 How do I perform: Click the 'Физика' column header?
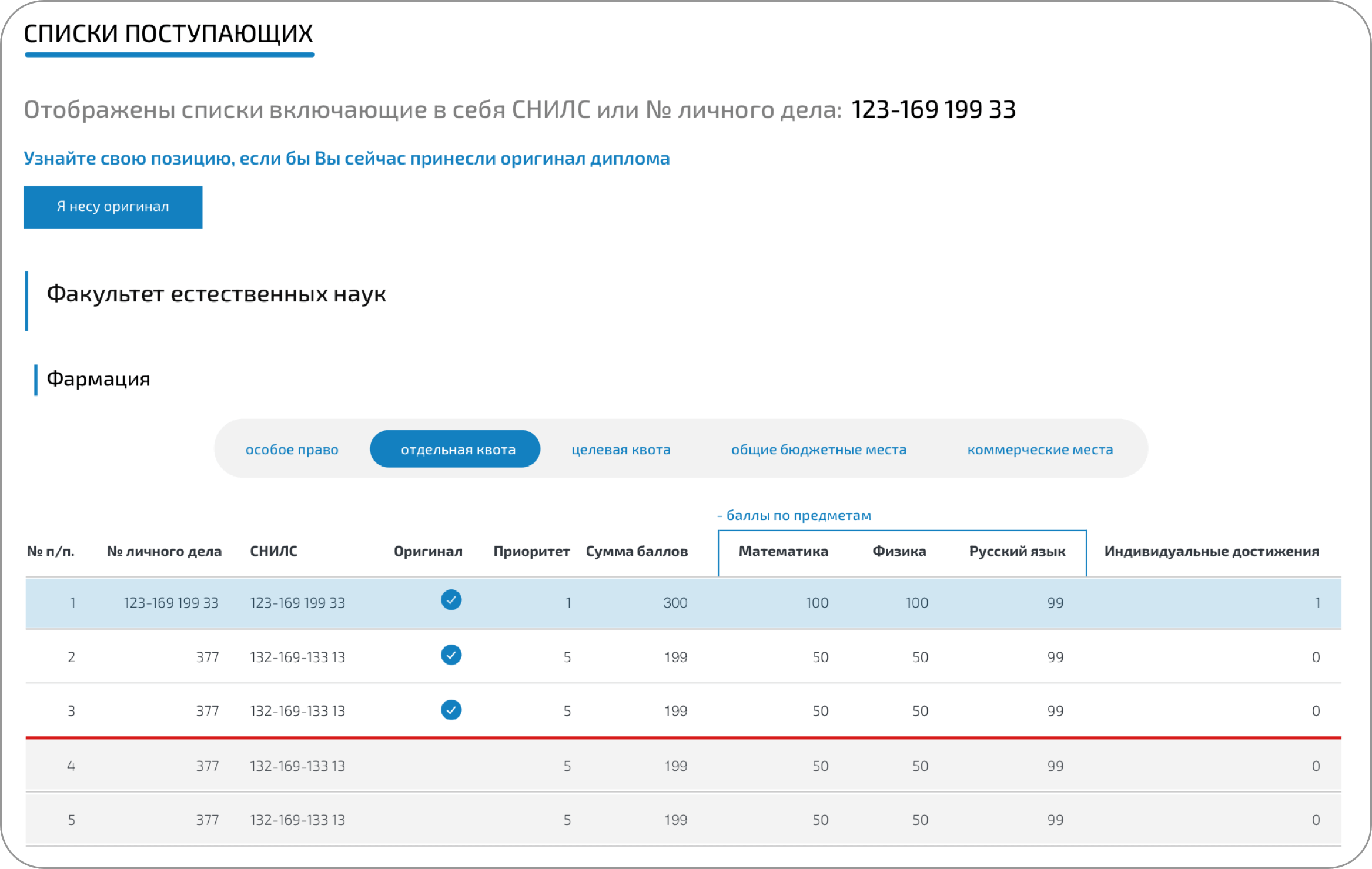899,551
